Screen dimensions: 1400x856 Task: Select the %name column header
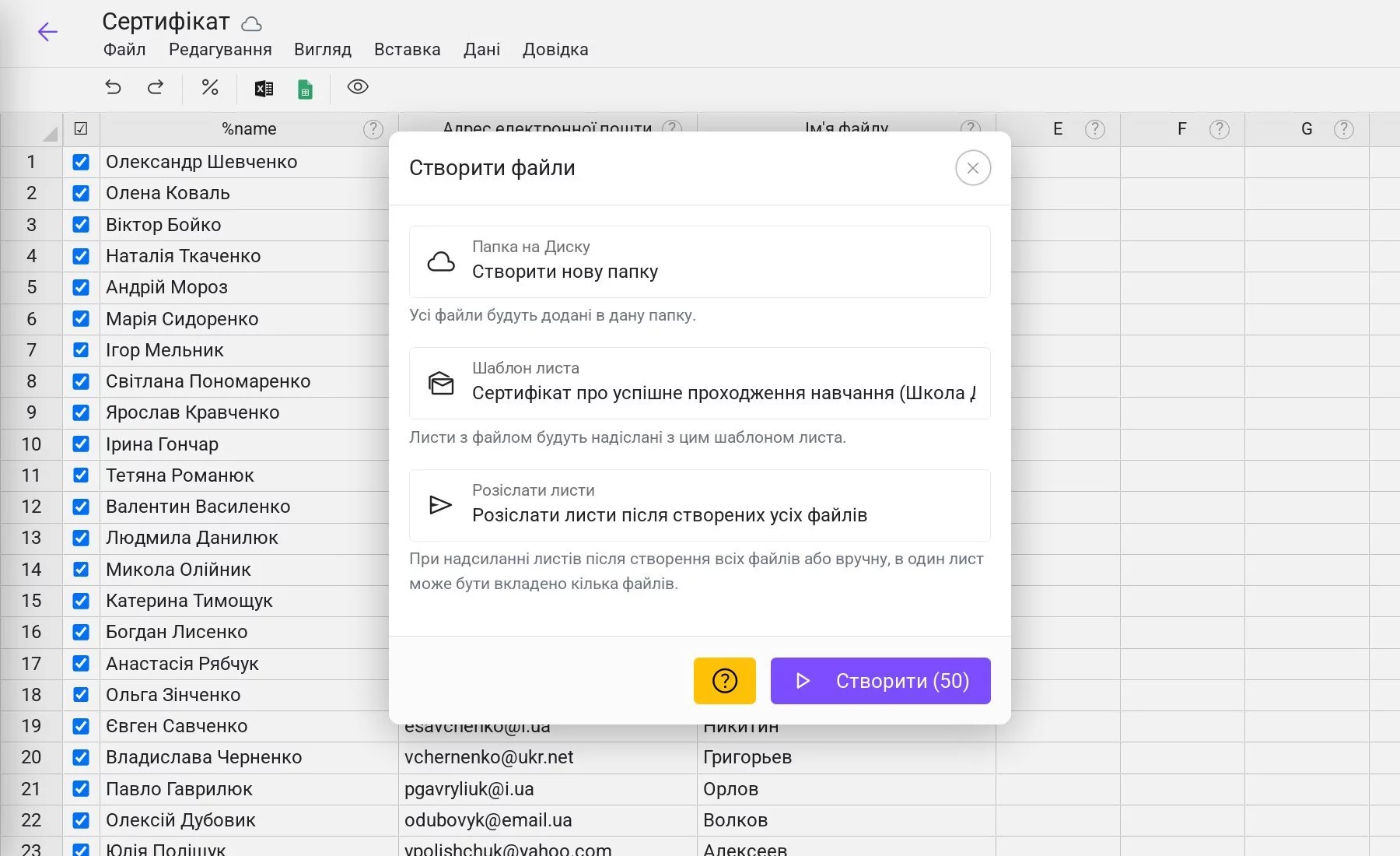click(249, 129)
